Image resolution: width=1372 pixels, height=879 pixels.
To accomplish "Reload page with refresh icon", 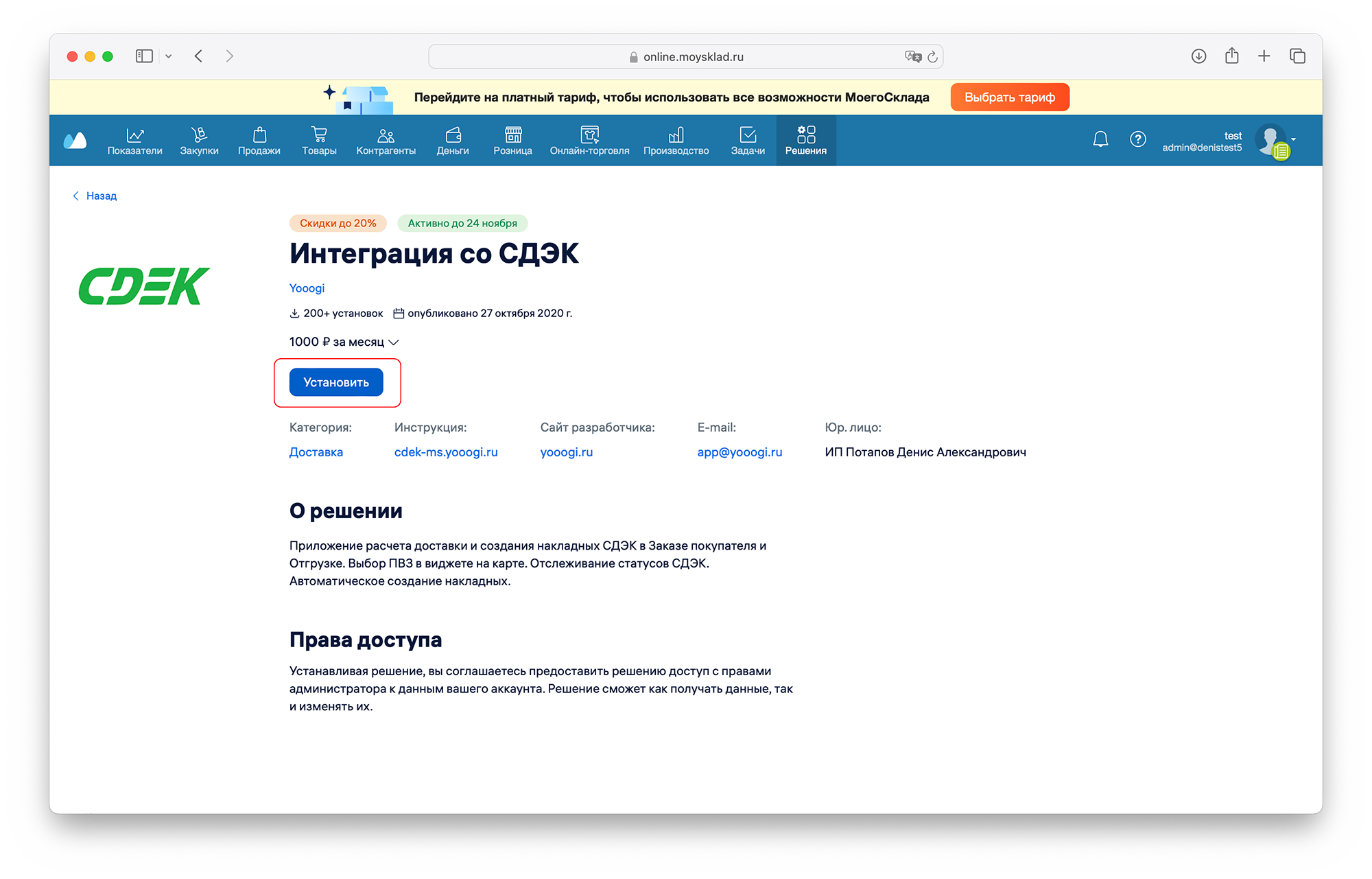I will click(x=932, y=57).
